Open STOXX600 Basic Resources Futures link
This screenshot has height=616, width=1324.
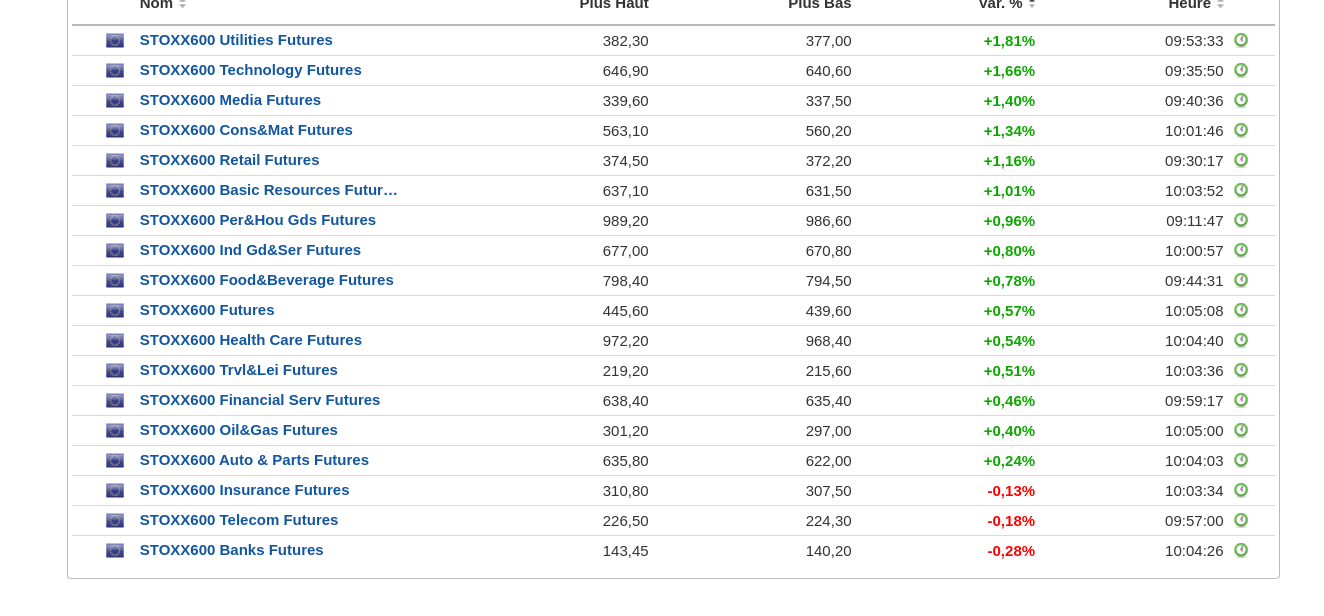click(268, 190)
